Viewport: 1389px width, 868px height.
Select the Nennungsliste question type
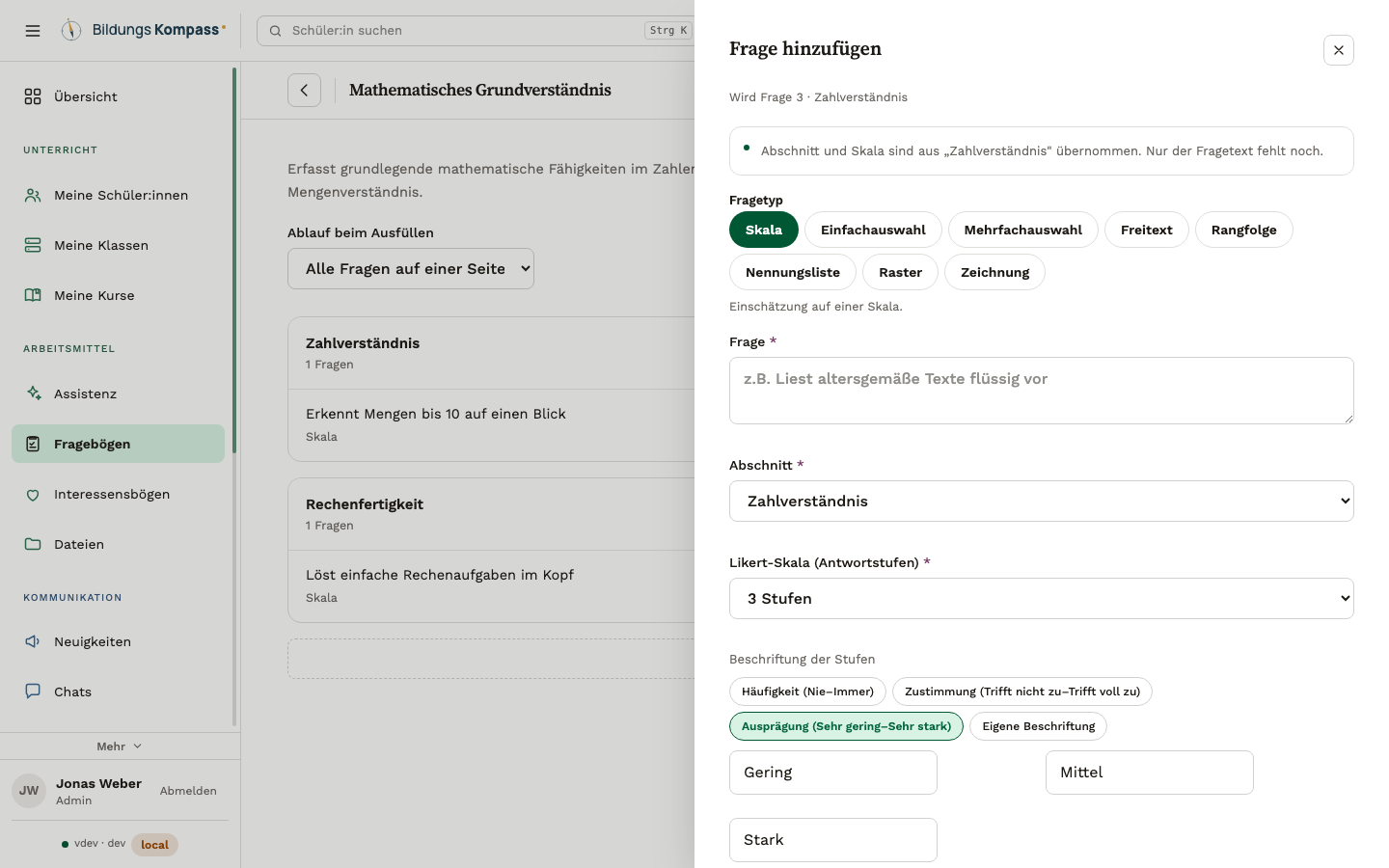point(793,272)
